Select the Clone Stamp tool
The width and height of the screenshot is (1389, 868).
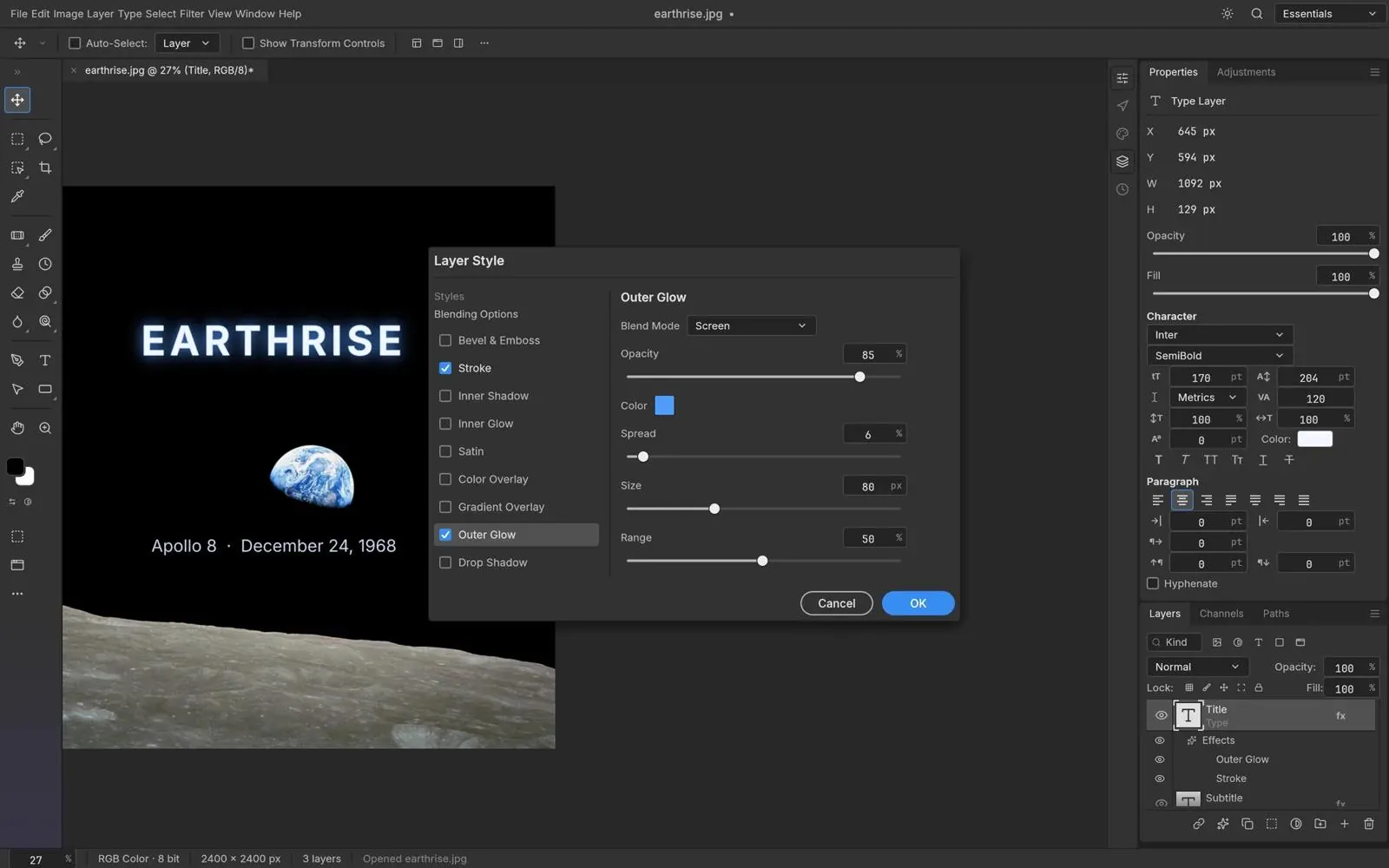pos(17,264)
